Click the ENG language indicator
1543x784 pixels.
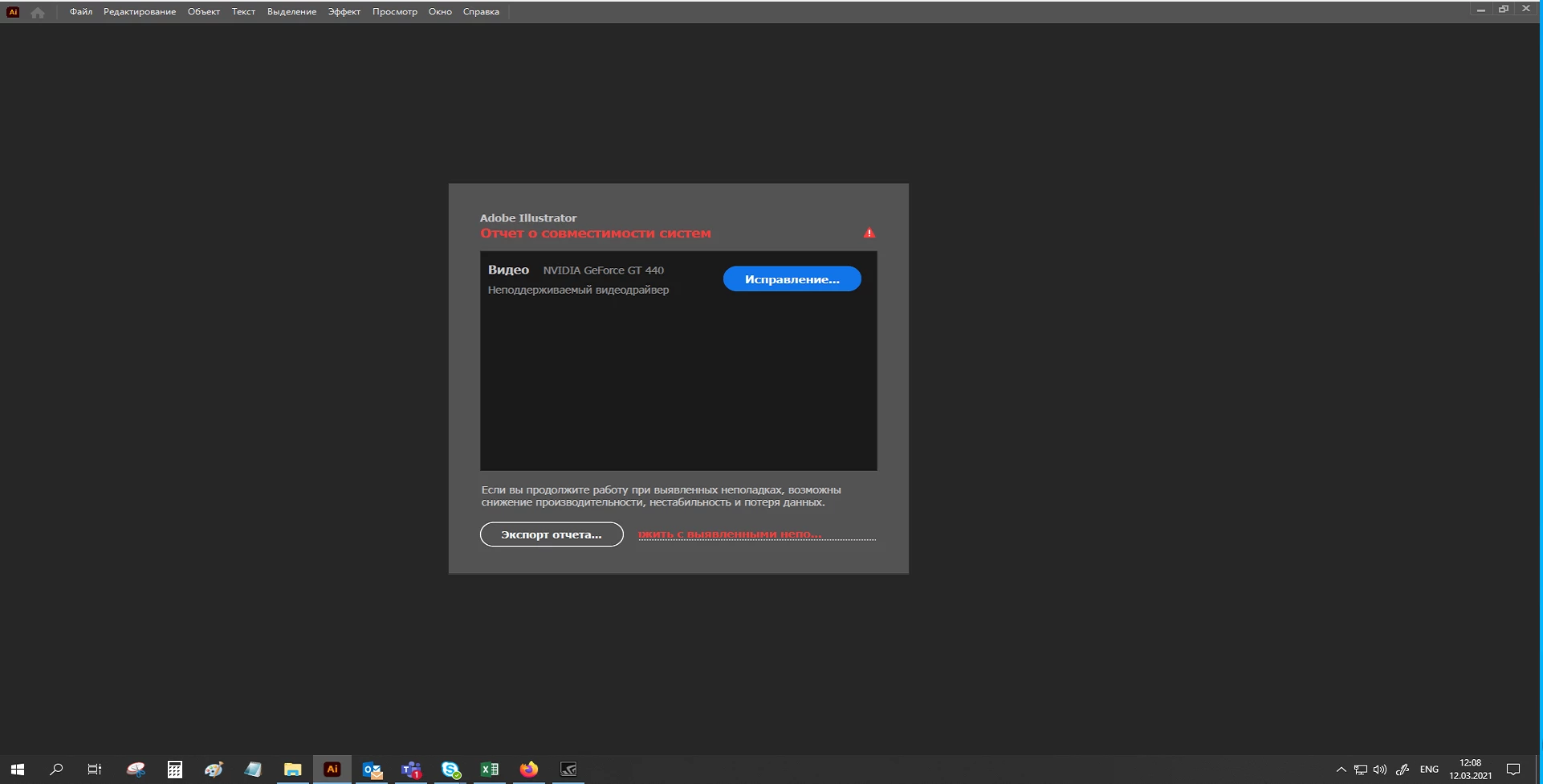(1429, 770)
